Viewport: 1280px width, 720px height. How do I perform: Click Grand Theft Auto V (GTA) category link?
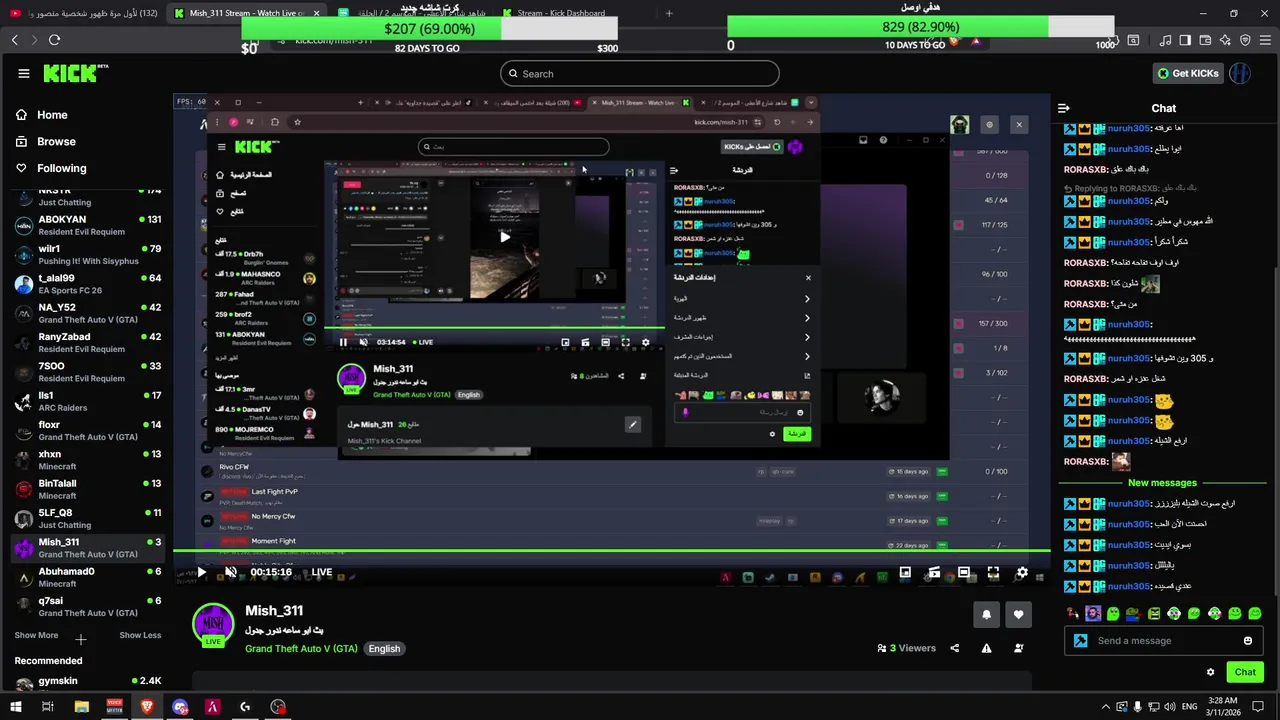click(x=301, y=648)
